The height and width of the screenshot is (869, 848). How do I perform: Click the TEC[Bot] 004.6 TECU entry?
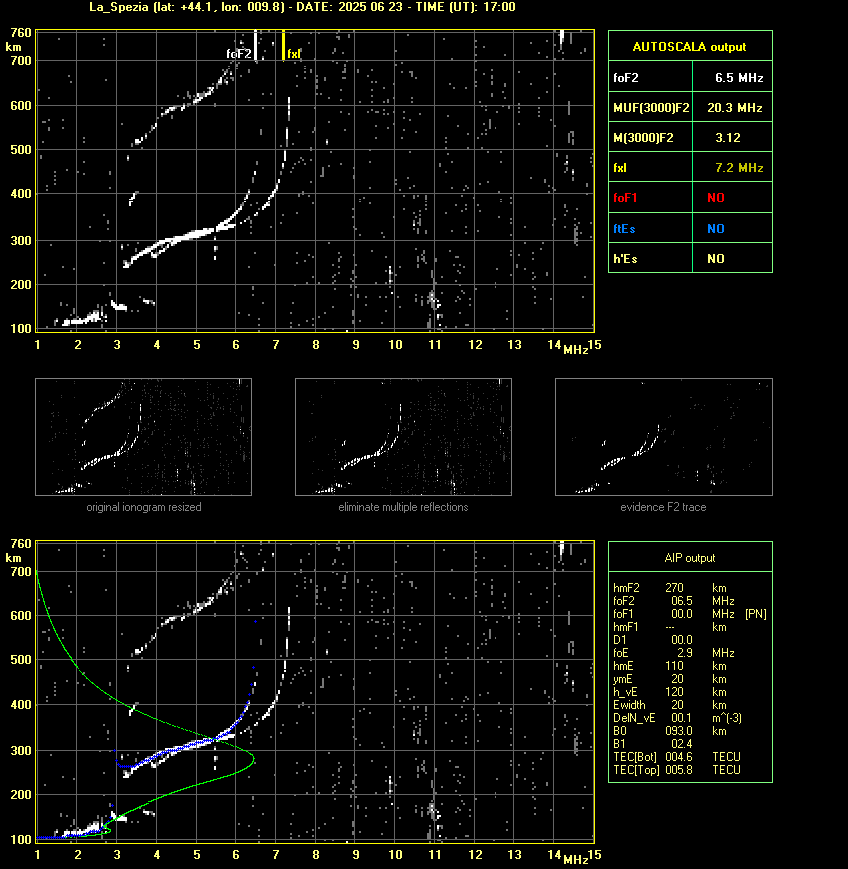677,756
